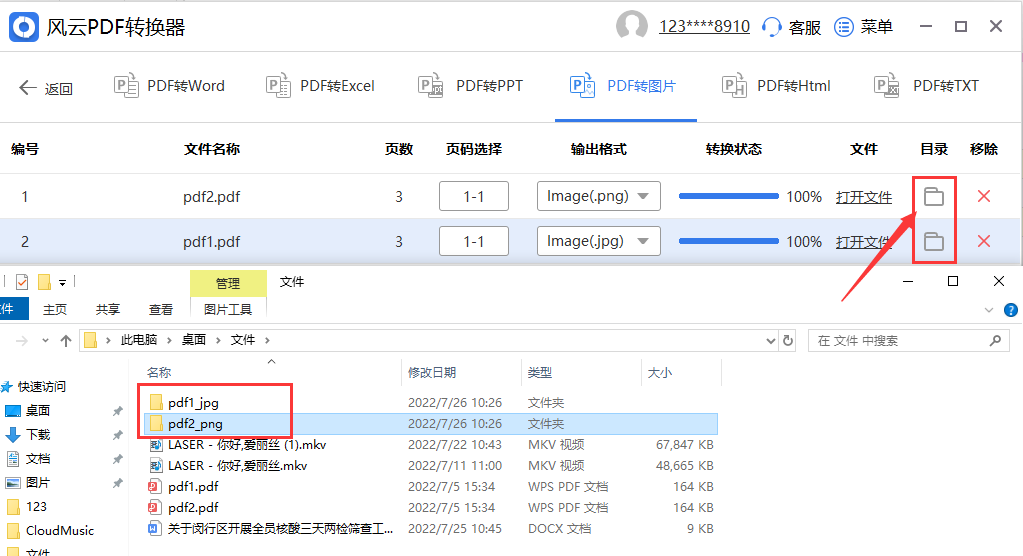
Task: Open output format dropdown Image(.jpg)
Action: coord(599,241)
